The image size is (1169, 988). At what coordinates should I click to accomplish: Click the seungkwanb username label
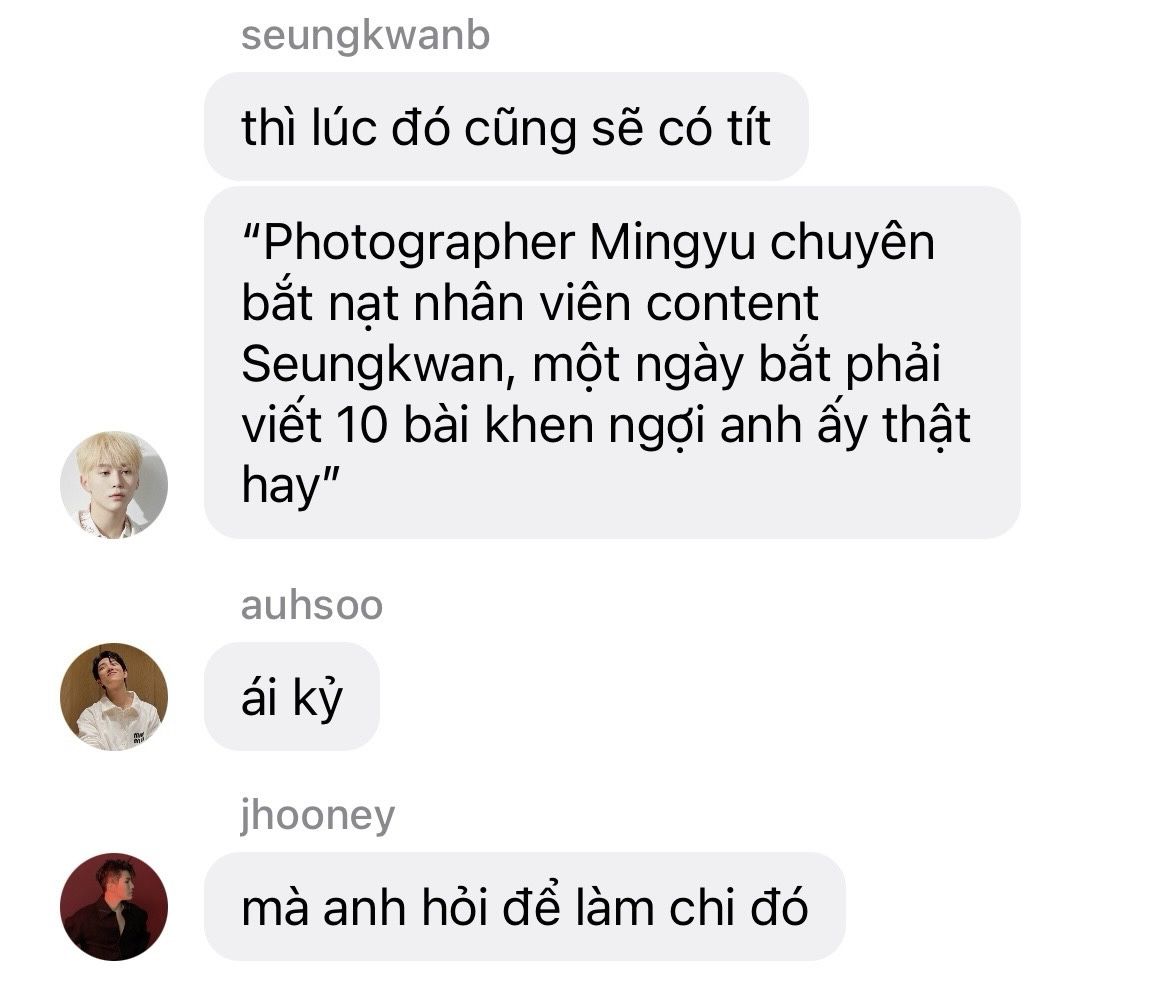365,36
